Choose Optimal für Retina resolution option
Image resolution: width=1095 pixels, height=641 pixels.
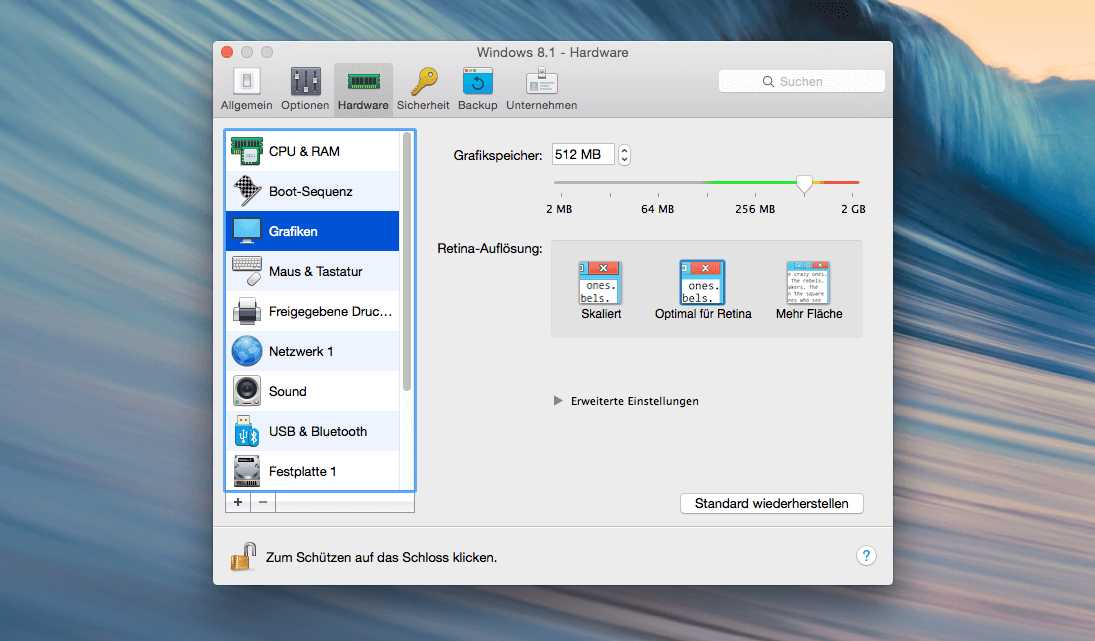[x=703, y=290]
